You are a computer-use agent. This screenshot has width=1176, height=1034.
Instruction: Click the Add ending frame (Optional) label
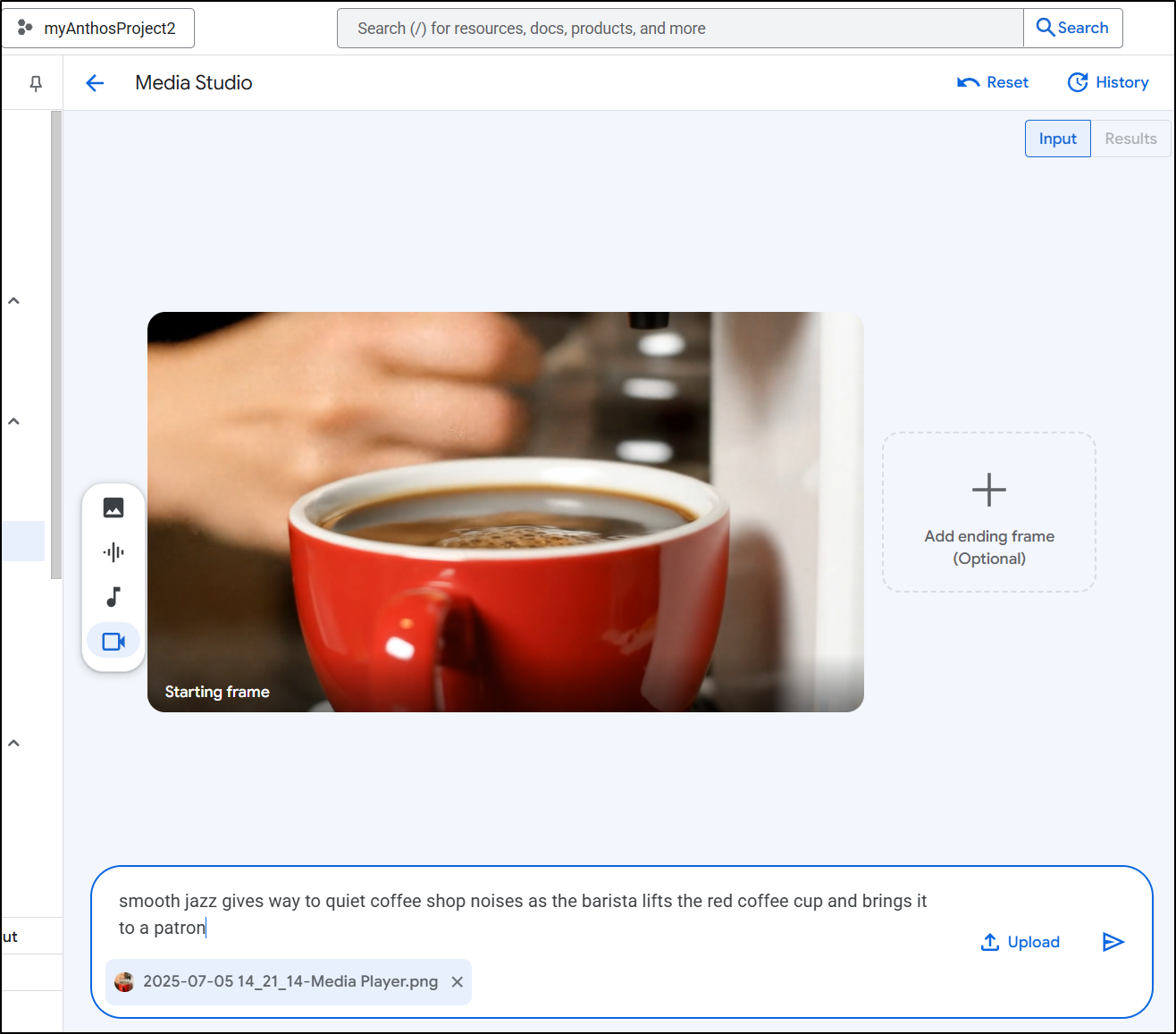click(x=989, y=547)
